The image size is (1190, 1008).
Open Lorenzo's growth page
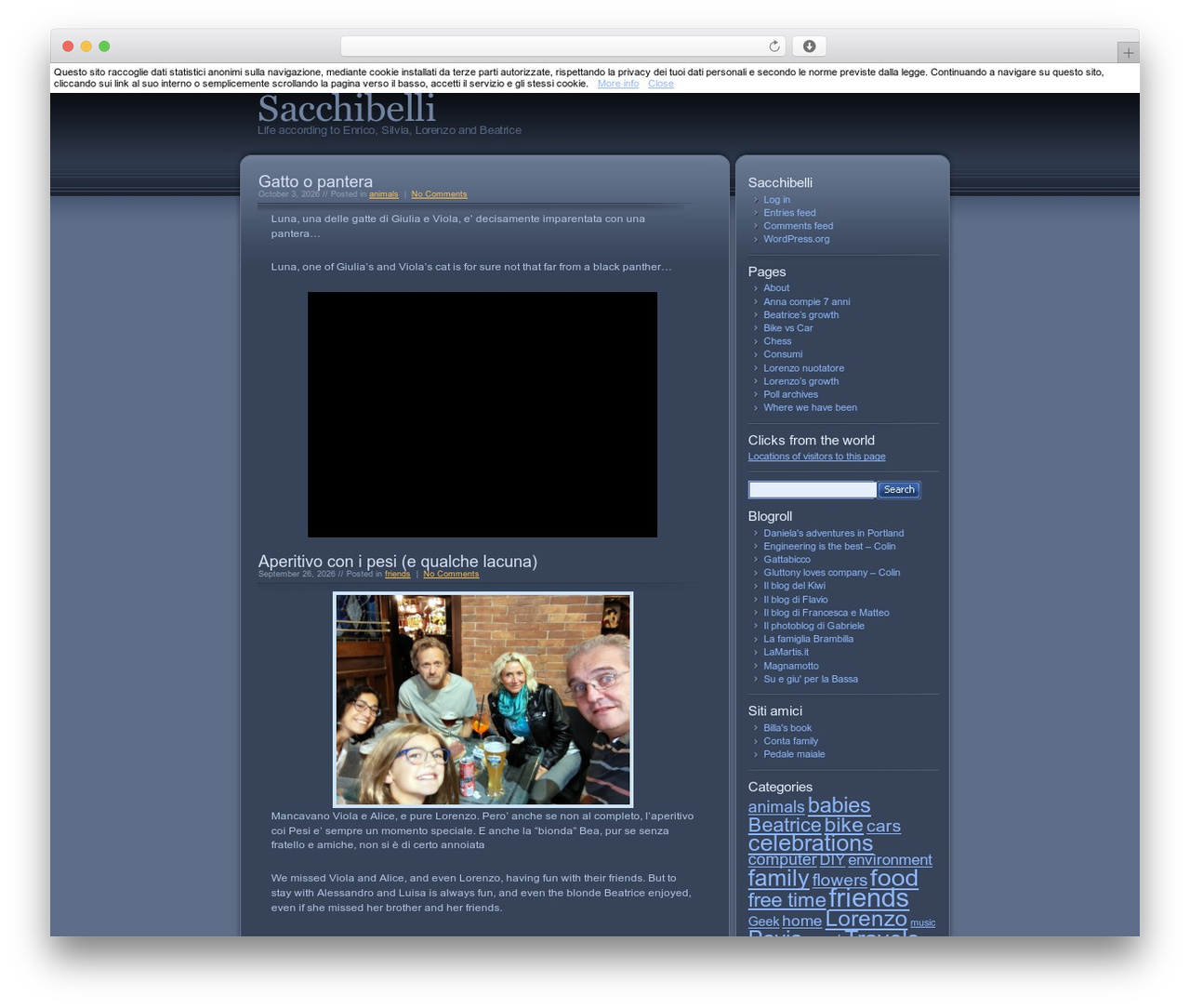pyautogui.click(x=800, y=381)
